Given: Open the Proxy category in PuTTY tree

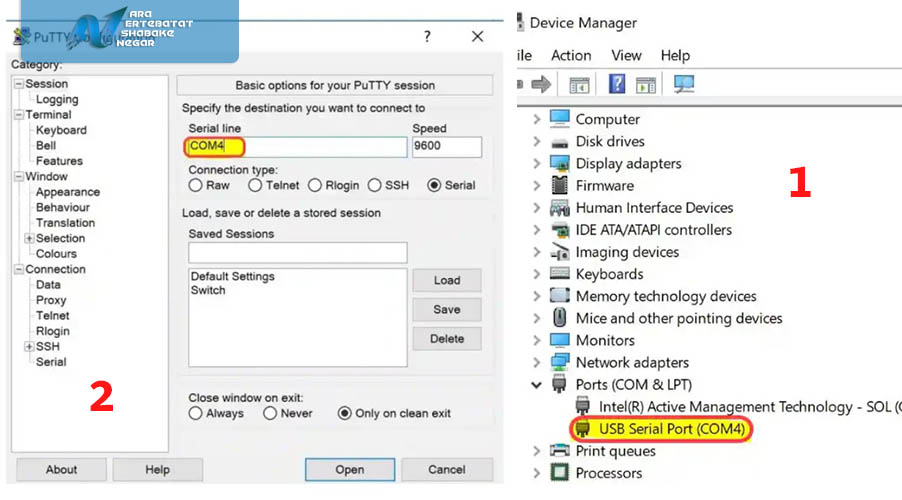Looking at the screenshot, I should (x=51, y=300).
